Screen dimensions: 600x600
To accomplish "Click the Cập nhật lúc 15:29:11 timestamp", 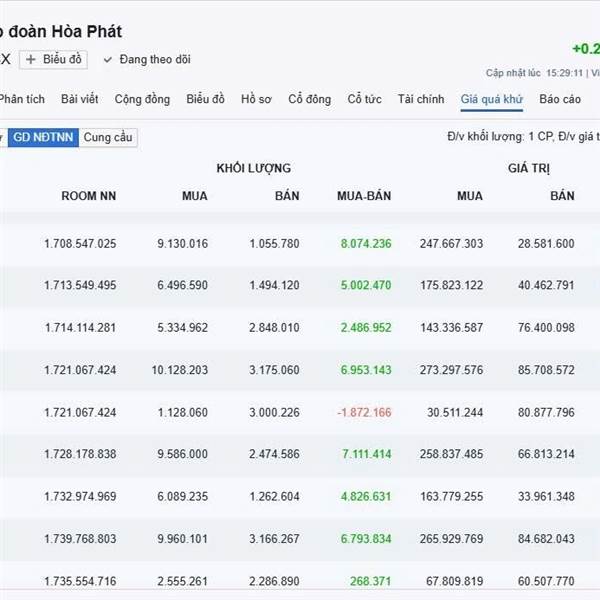I will pyautogui.click(x=534, y=73).
